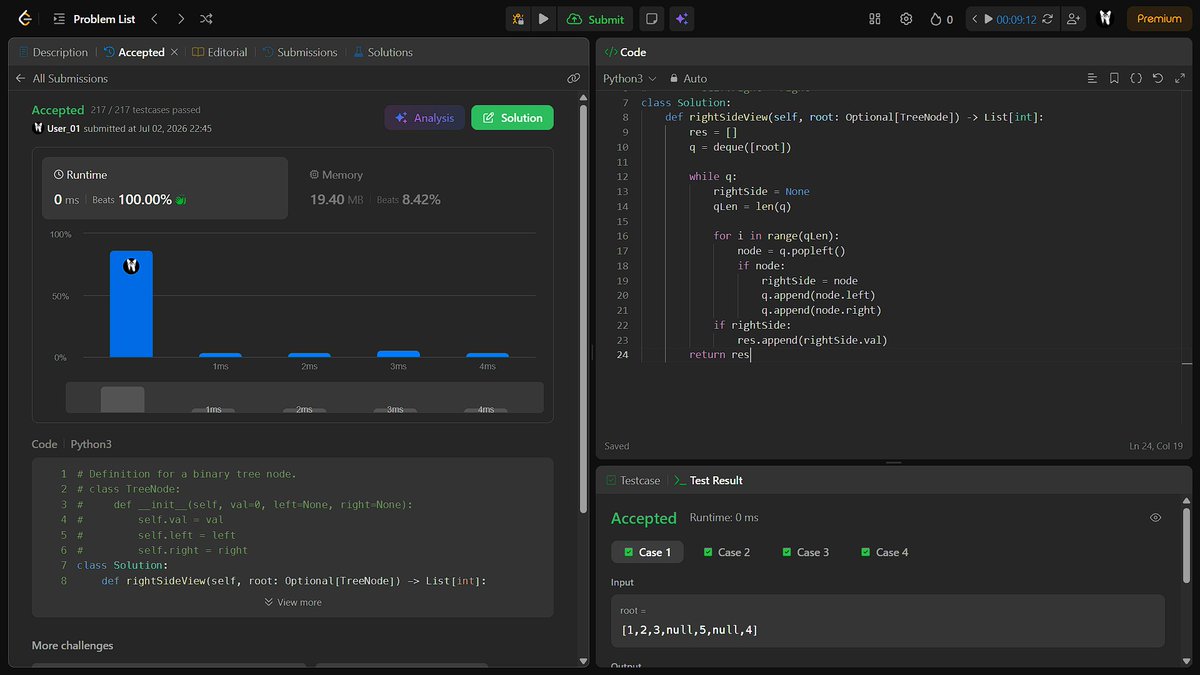Open the Problem List panel
Viewport: 1200px width, 675px height.
pyautogui.click(x=95, y=19)
